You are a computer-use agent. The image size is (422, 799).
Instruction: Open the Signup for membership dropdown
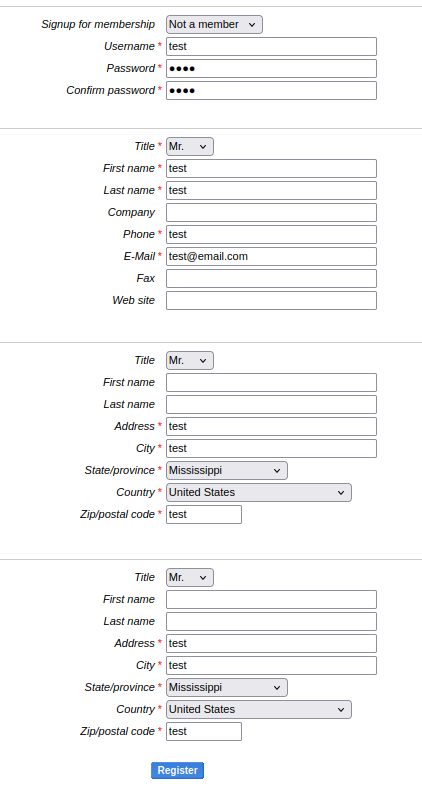pos(214,24)
